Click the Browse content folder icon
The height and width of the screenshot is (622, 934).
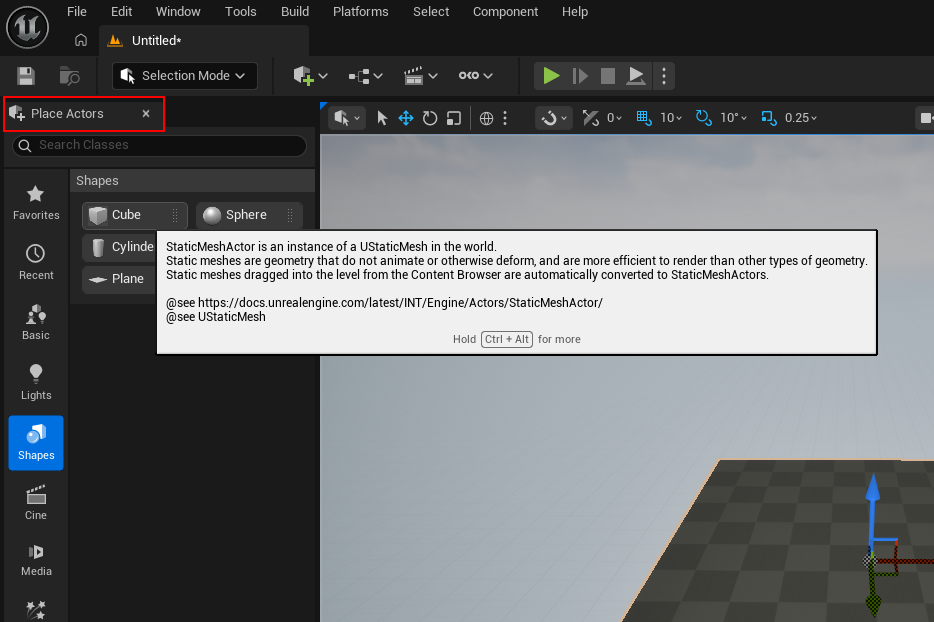70,76
